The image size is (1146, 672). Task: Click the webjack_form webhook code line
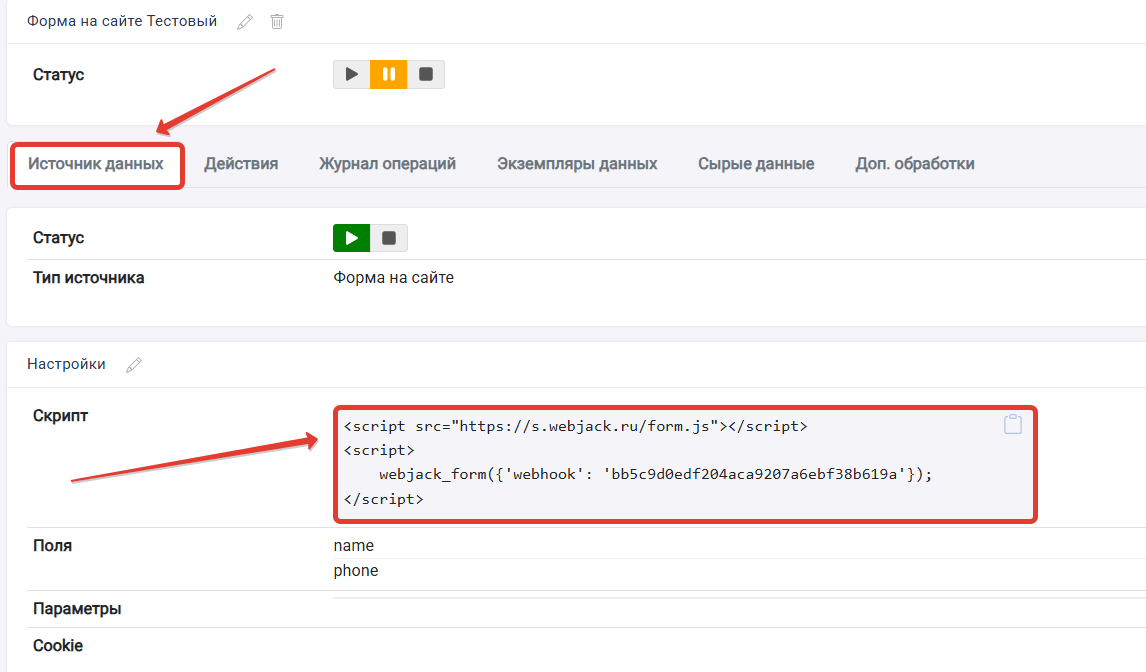tap(656, 475)
